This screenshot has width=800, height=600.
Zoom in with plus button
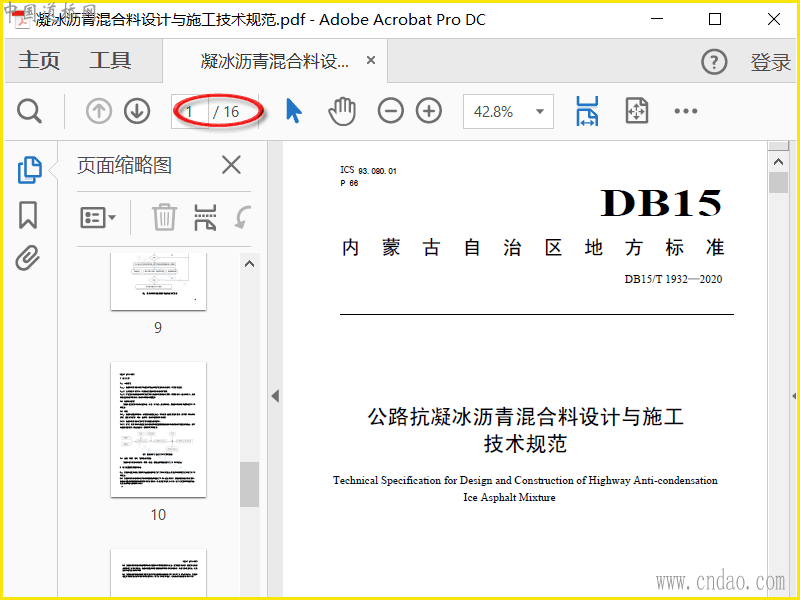coord(429,111)
